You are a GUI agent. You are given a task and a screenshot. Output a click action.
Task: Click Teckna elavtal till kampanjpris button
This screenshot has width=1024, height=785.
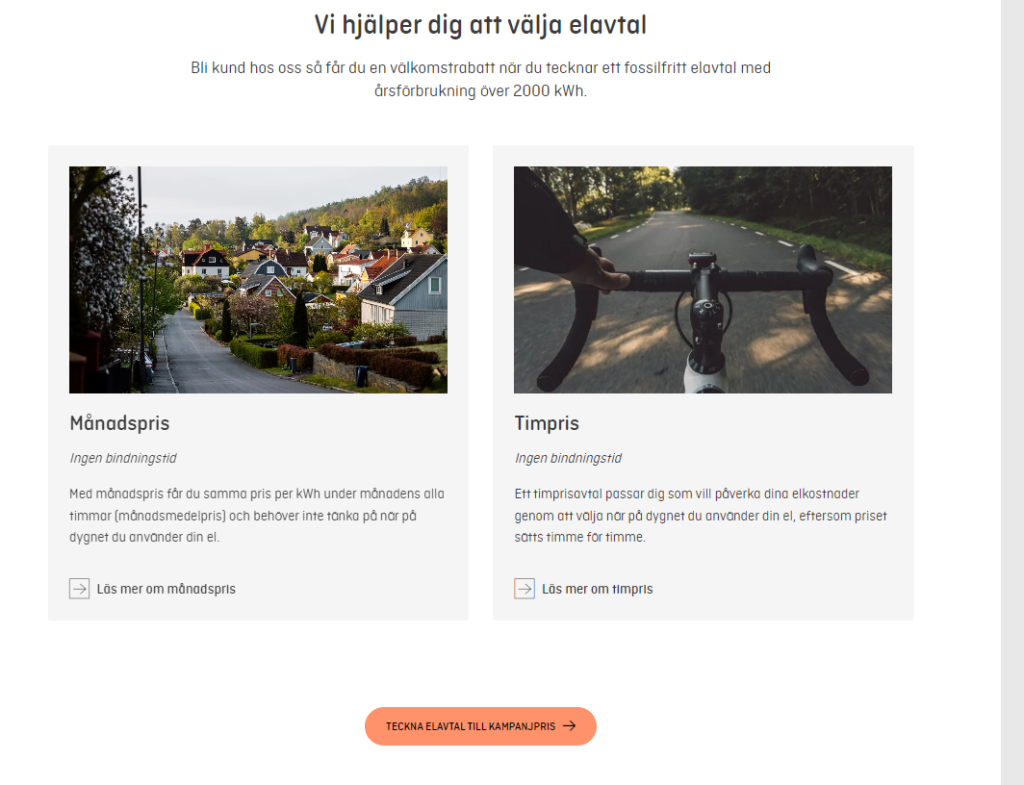click(481, 726)
